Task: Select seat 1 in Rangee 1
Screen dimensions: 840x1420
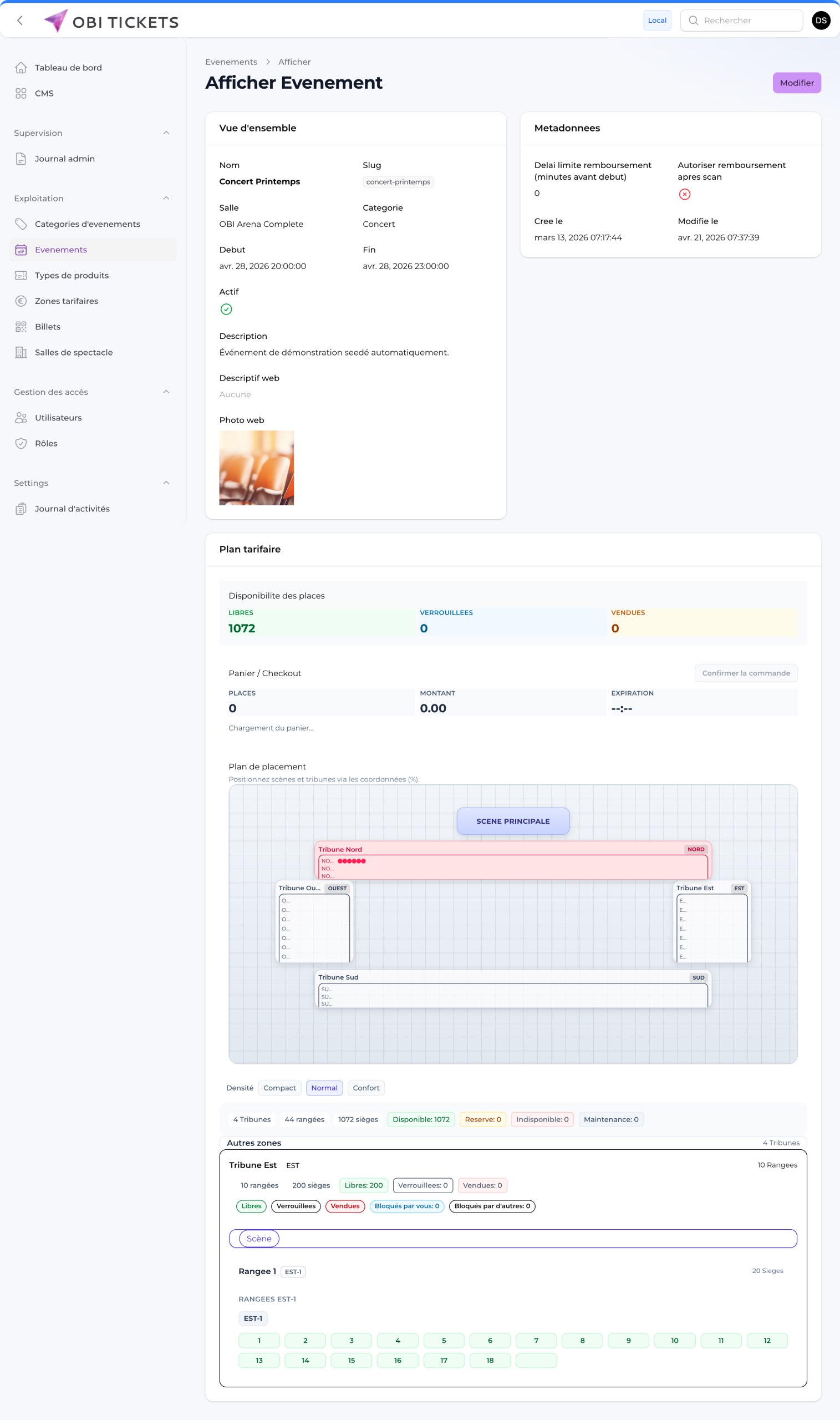Action: click(x=259, y=1341)
